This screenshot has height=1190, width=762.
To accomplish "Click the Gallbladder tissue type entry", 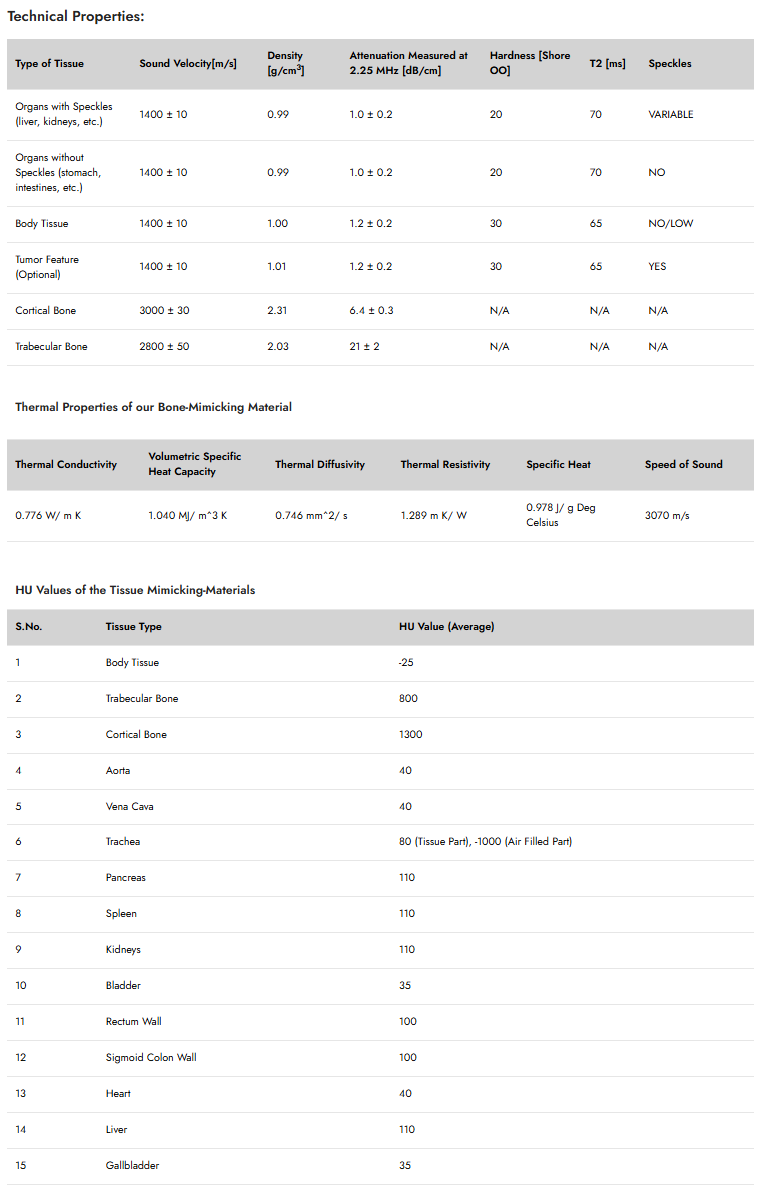I will point(132,1166).
